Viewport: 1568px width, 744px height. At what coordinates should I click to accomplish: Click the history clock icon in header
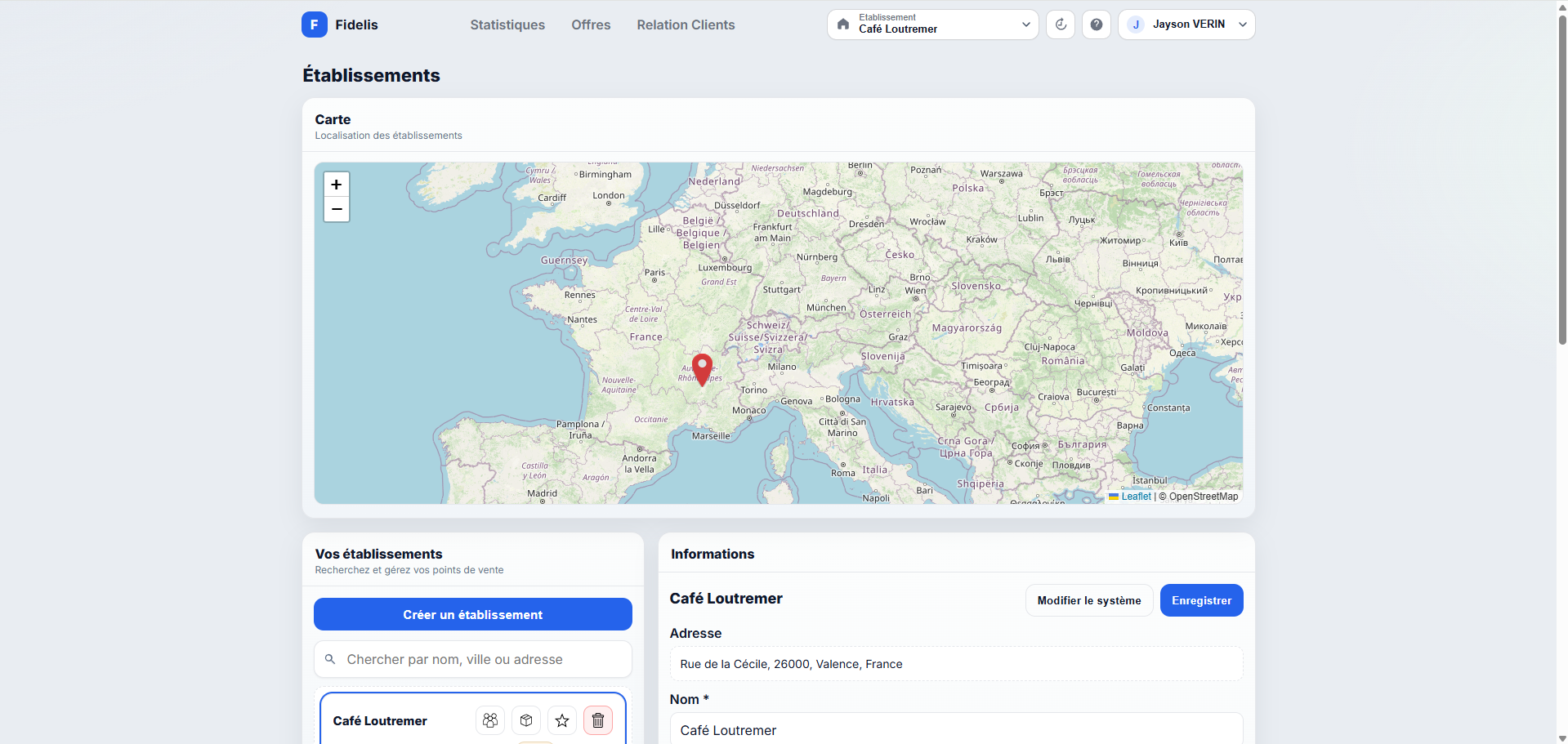1060,25
